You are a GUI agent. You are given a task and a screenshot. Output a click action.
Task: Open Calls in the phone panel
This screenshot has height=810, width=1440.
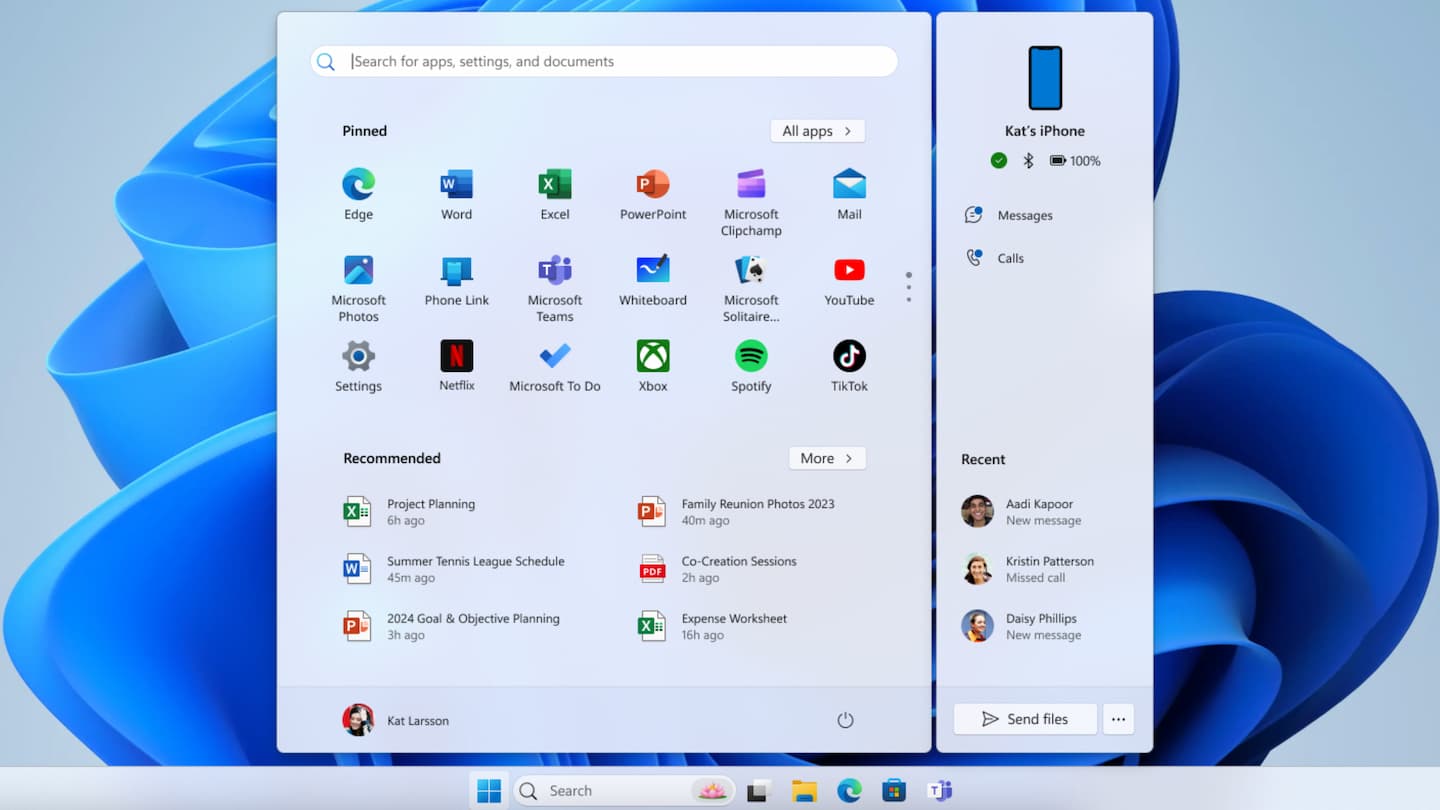coord(1010,258)
